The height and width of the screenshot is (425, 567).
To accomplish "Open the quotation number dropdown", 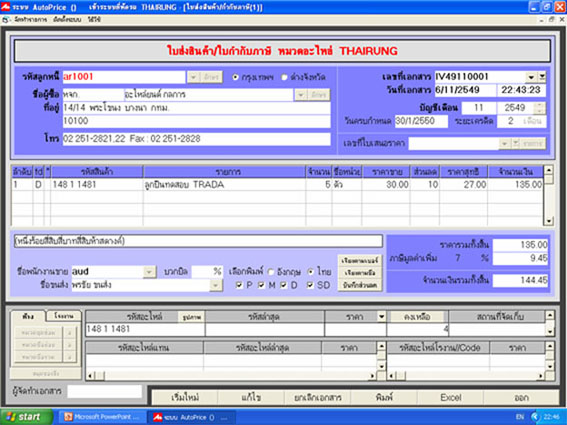I will coord(504,144).
